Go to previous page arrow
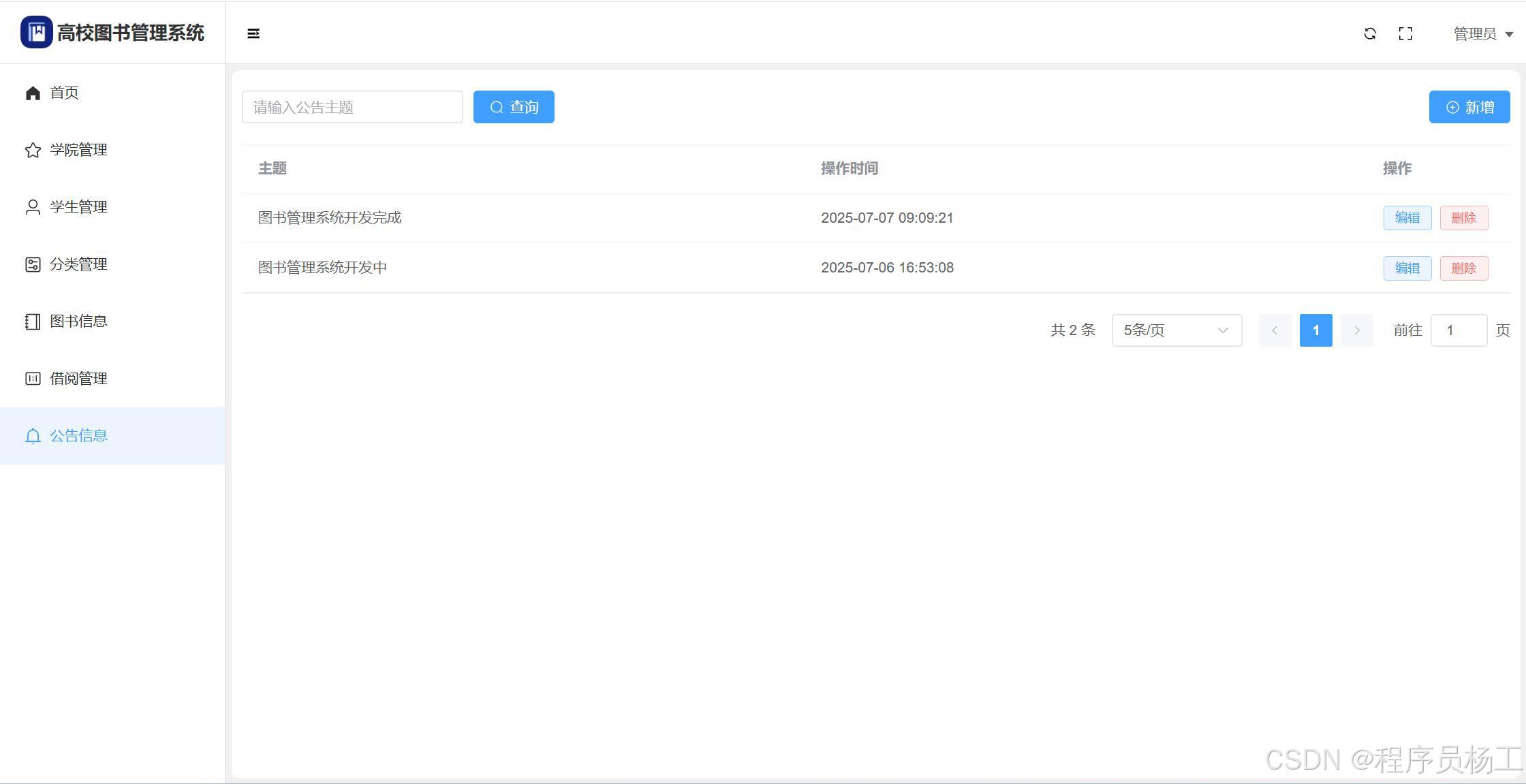This screenshot has height=784, width=1526. coord(1275,330)
